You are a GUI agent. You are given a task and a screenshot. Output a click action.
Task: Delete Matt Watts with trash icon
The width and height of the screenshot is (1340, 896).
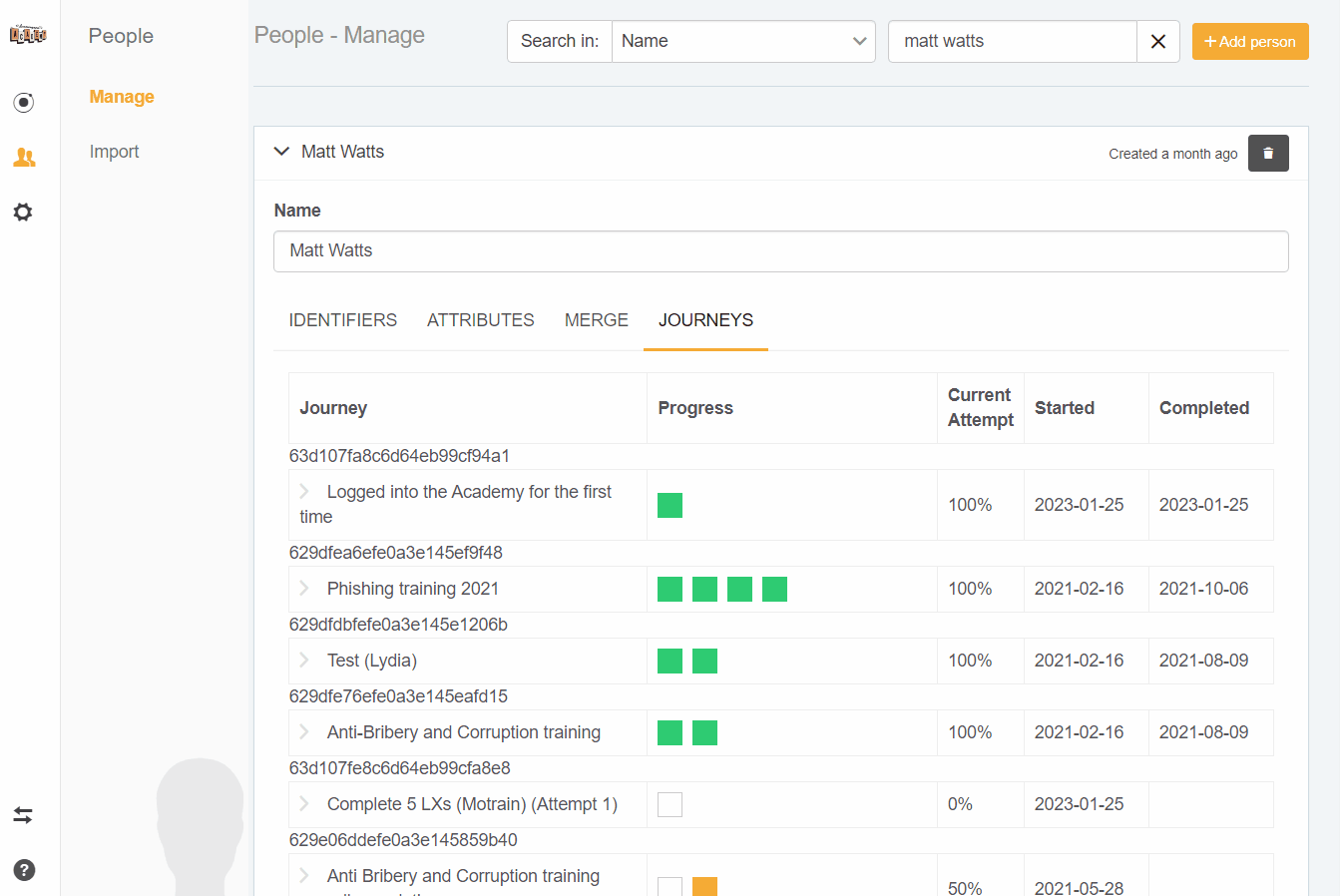click(x=1268, y=154)
